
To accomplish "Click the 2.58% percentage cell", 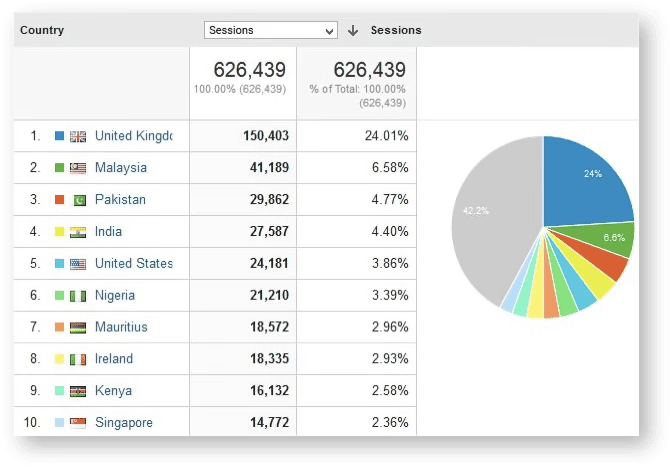I will (x=390, y=391).
